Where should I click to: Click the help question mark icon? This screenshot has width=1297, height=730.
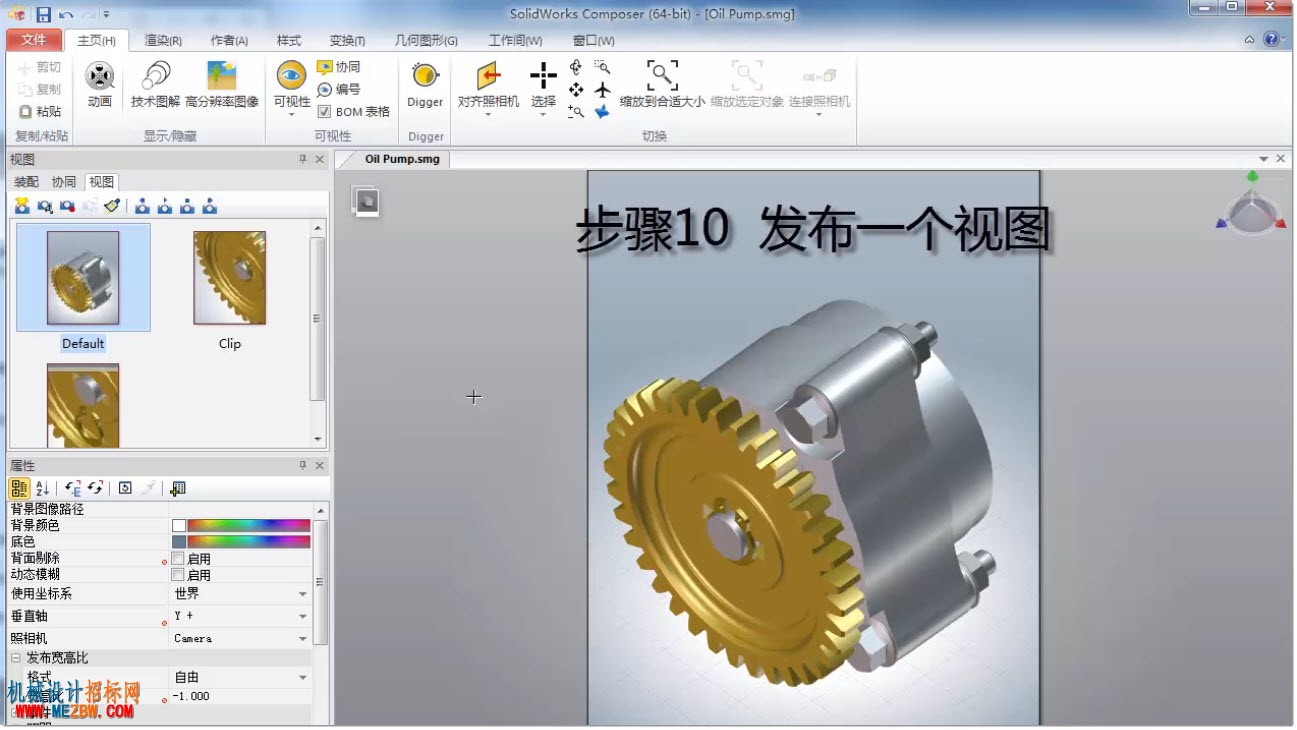pos(1271,39)
